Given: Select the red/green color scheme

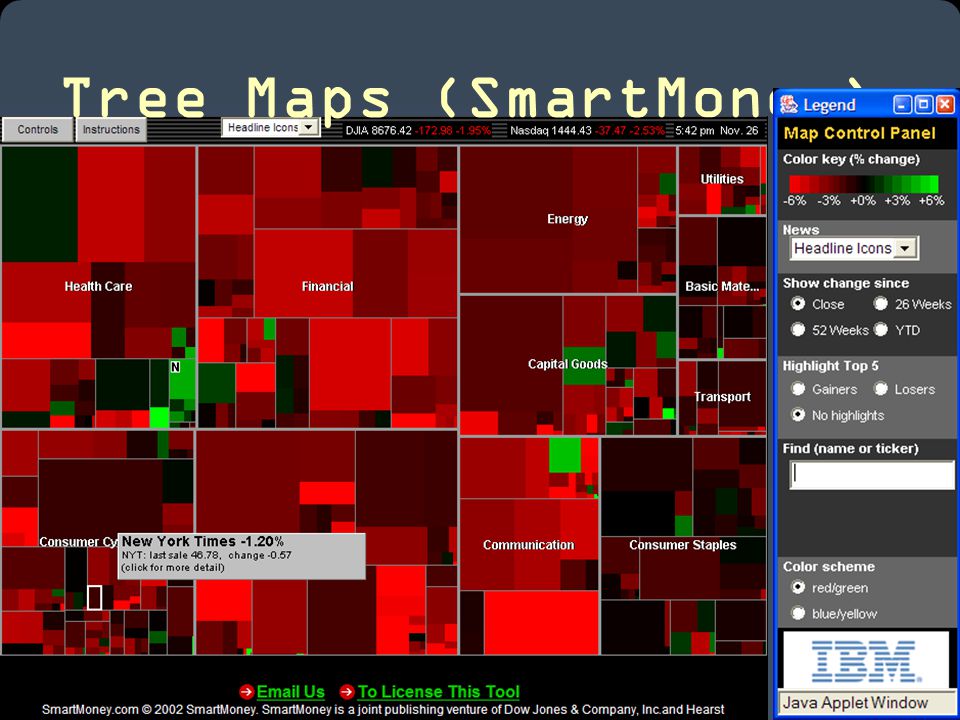Looking at the screenshot, I should [798, 588].
